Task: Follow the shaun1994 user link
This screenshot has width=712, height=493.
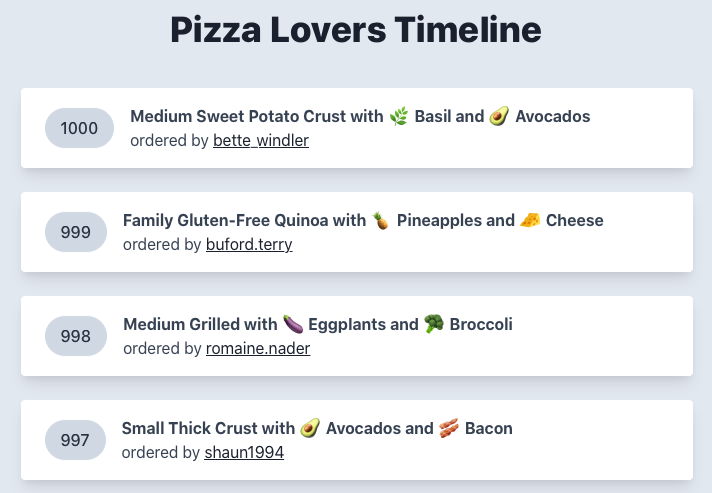Action: click(x=244, y=453)
